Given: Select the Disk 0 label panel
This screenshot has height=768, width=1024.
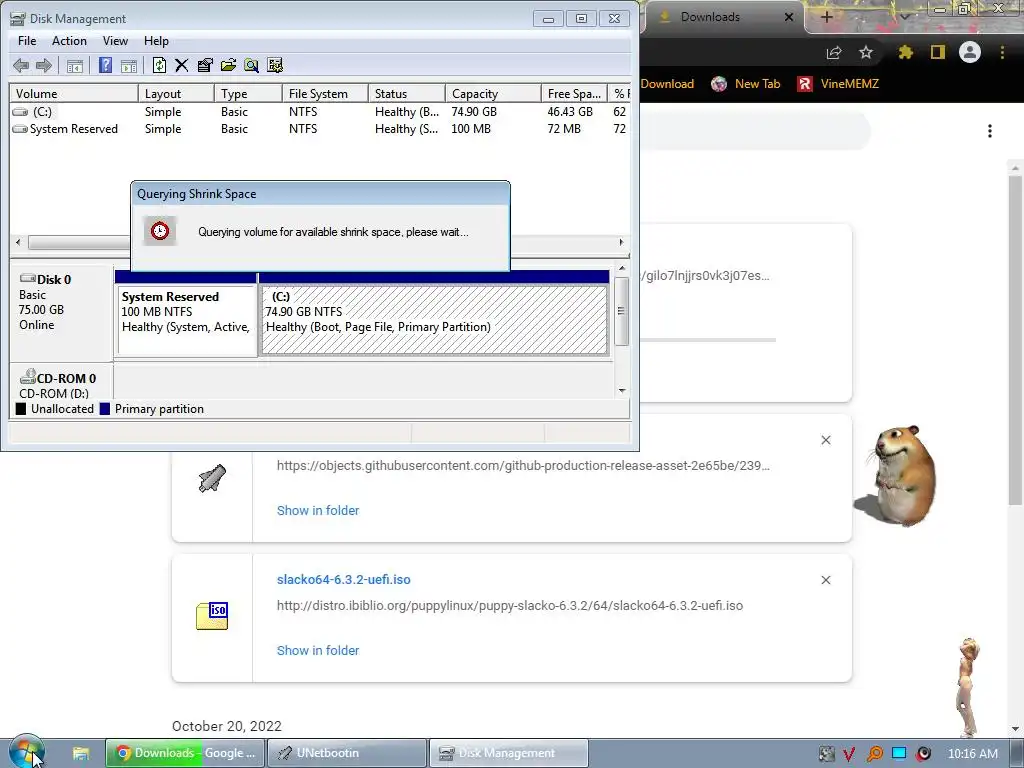Looking at the screenshot, I should pos(61,312).
